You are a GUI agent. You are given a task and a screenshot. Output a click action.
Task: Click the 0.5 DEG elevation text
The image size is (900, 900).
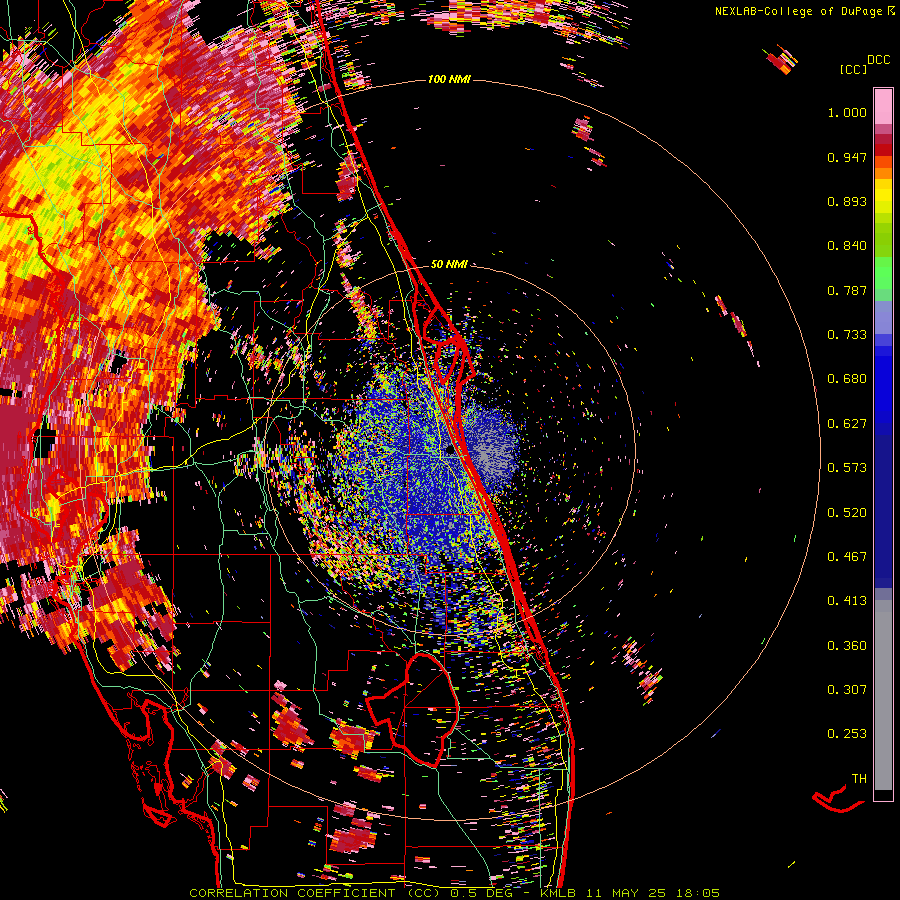tap(481, 893)
